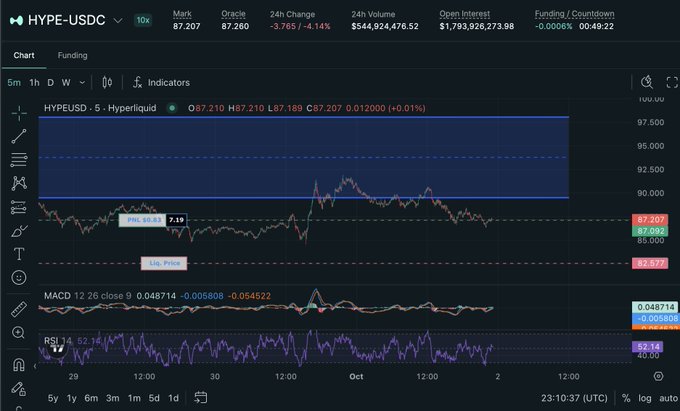Set the date range to 1d
Screen dimensions: 680x411
click(x=173, y=398)
